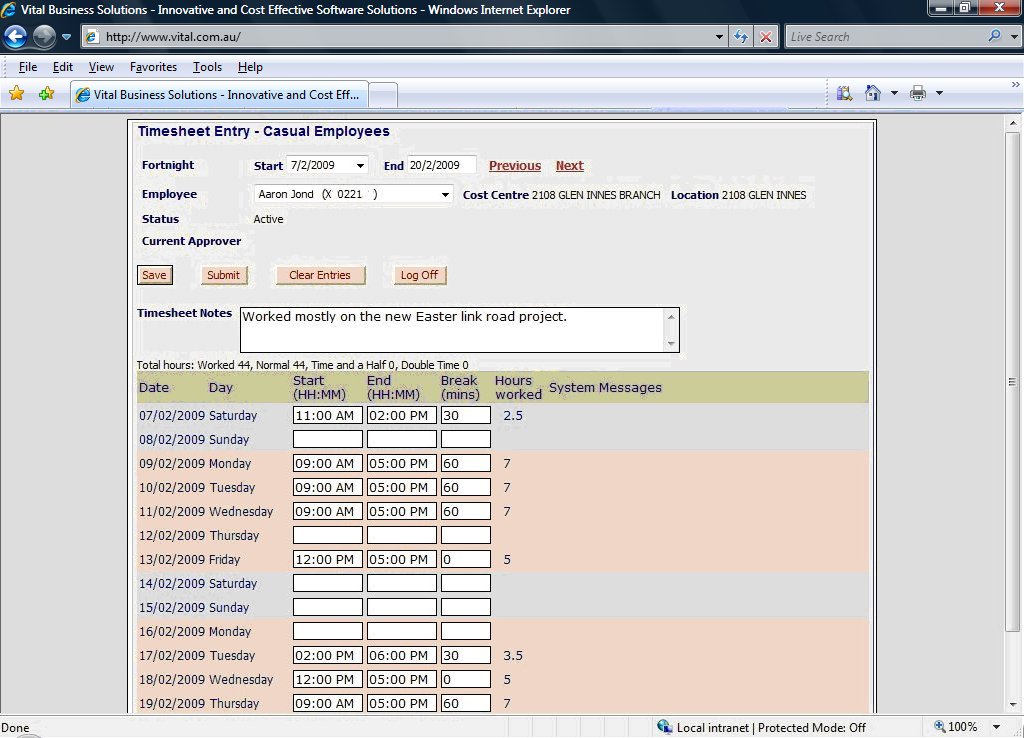Screen dimensions: 1024x738
Task: Click the page vertical scrollbar thumb
Action: pos(1012,382)
